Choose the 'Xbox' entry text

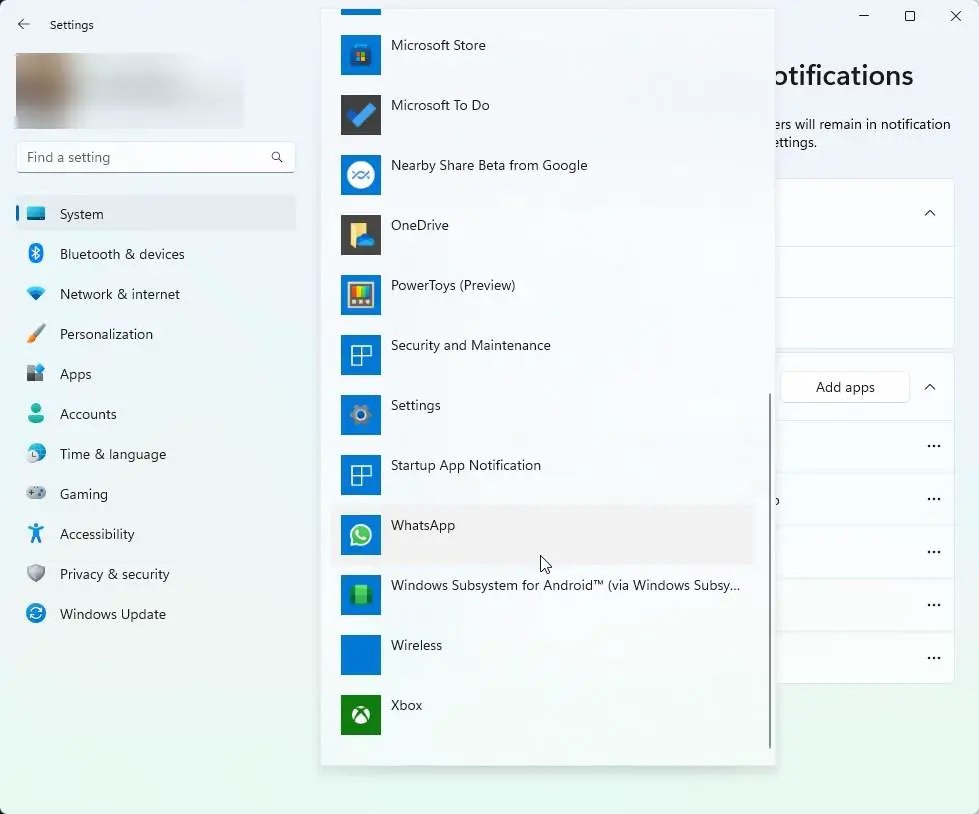[406, 705]
